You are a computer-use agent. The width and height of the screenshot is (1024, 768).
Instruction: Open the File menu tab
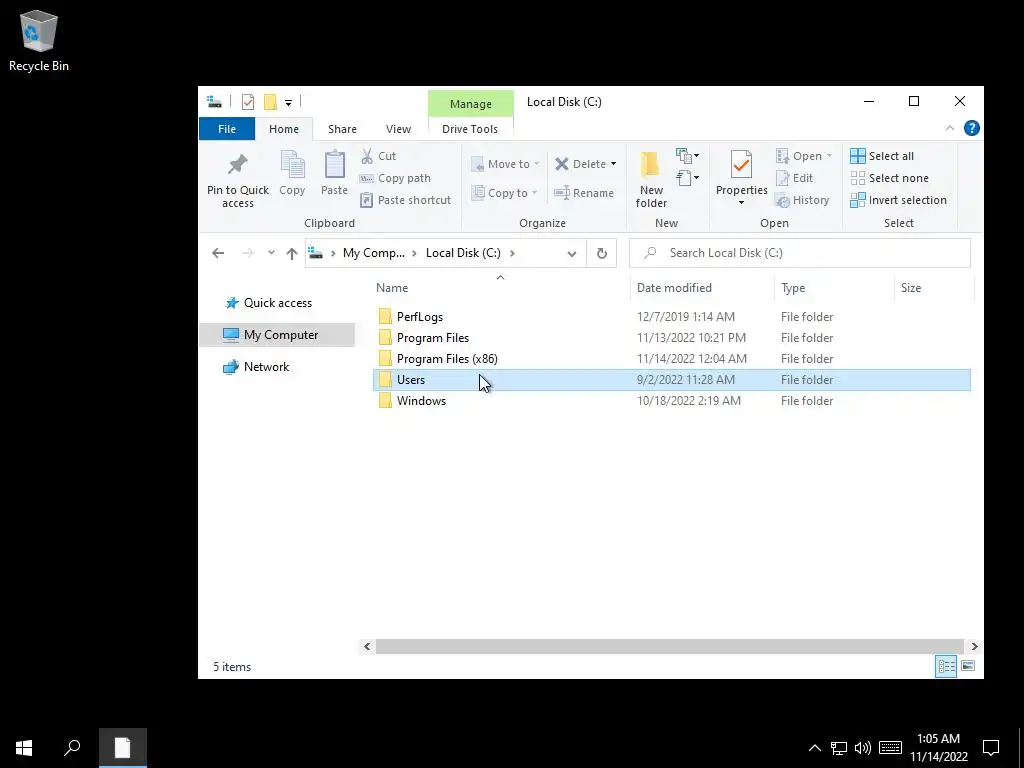[x=227, y=129]
